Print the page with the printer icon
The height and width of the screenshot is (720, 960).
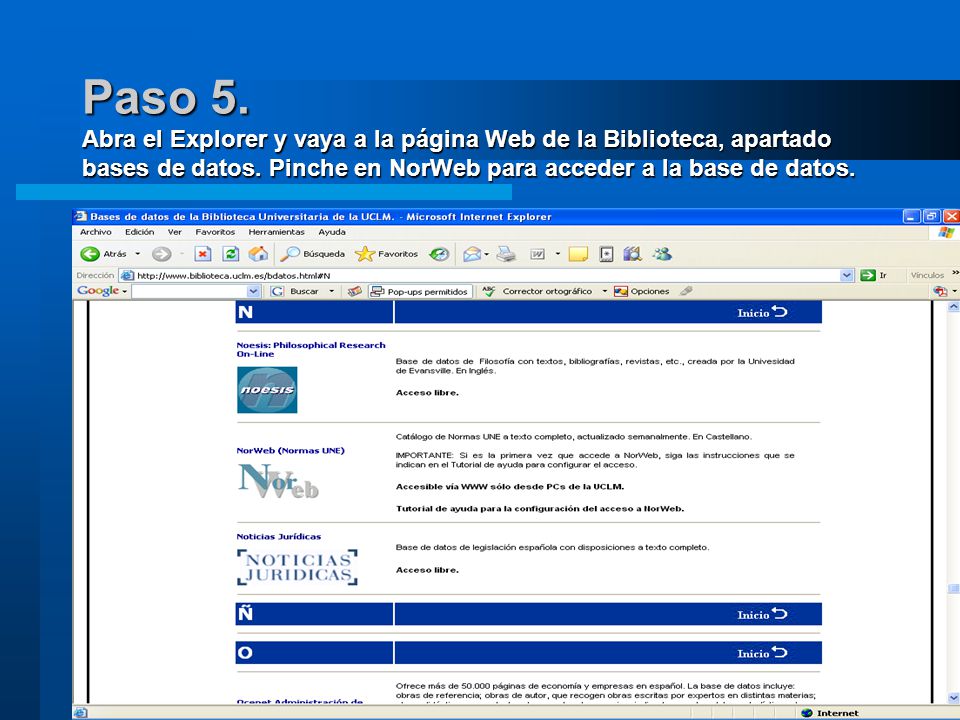pyautogui.click(x=506, y=253)
